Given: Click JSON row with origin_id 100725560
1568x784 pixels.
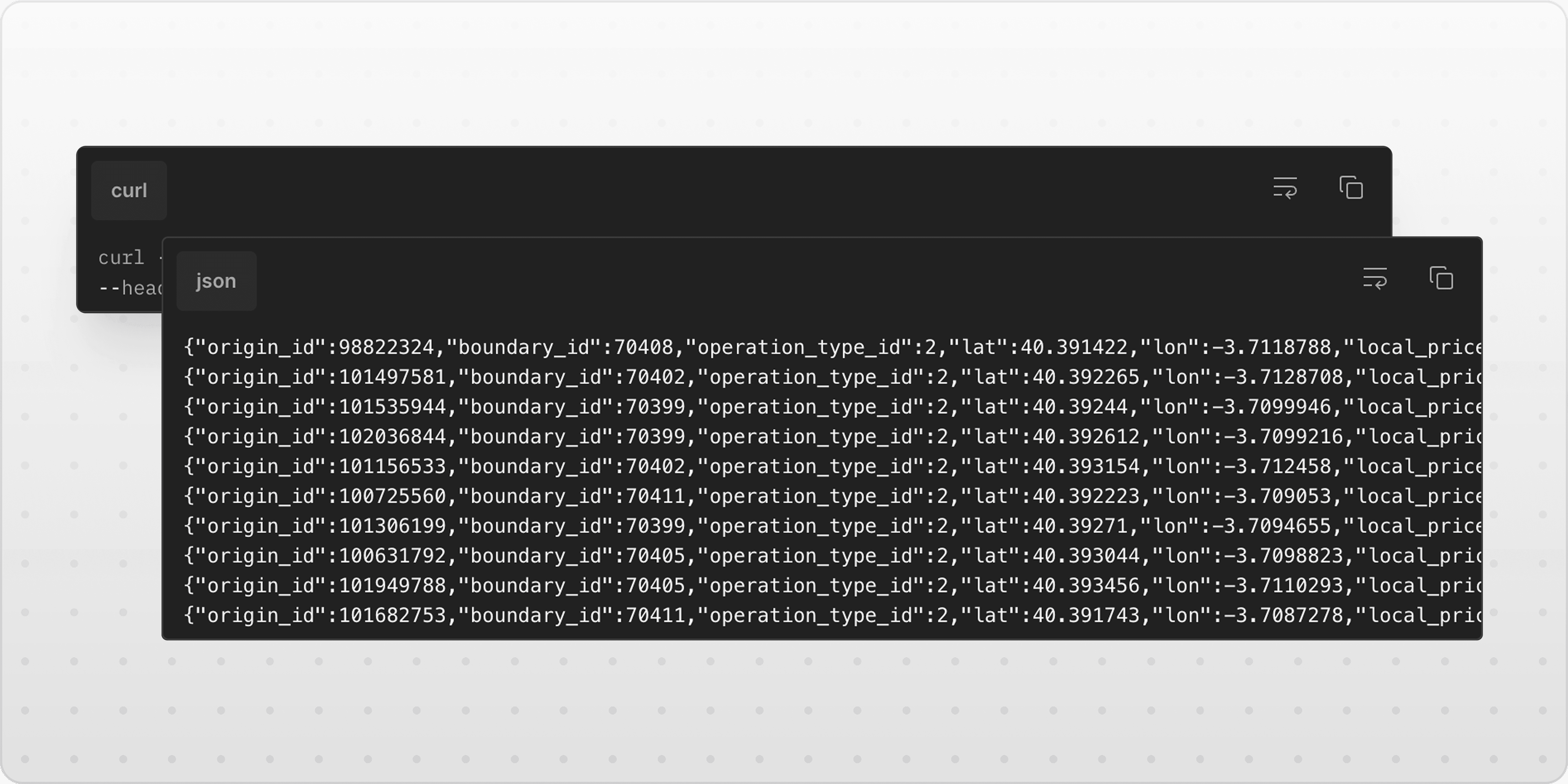Looking at the screenshot, I should click(832, 496).
